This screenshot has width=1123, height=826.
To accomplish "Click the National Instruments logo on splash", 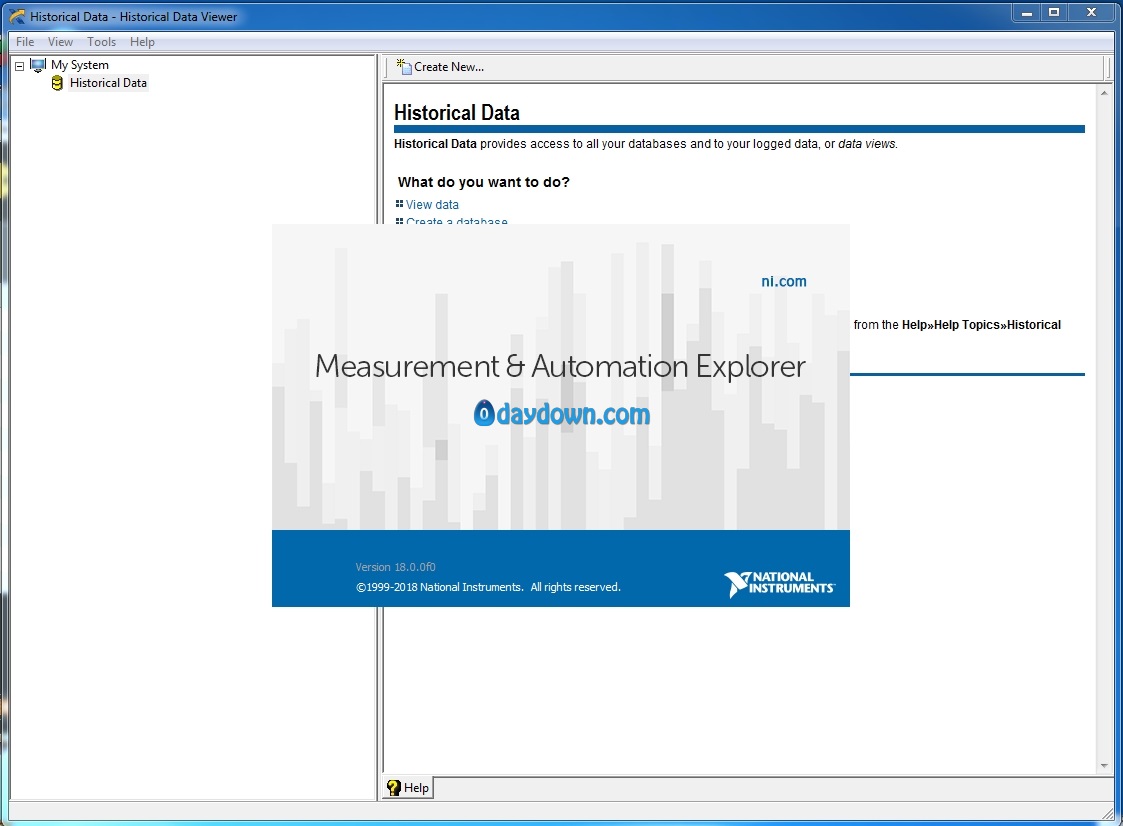I will (x=779, y=583).
